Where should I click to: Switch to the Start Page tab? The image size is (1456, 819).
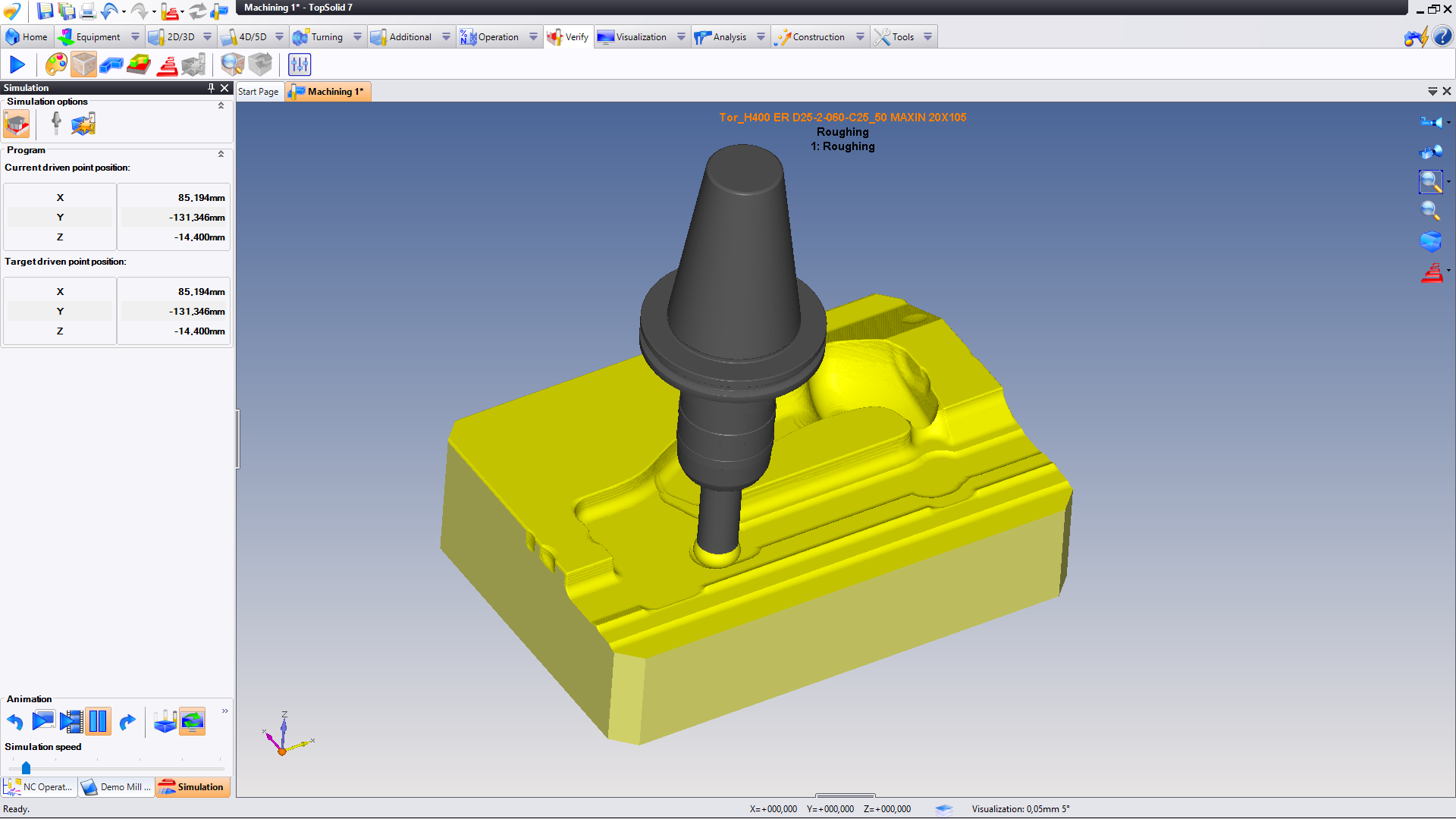pos(258,92)
